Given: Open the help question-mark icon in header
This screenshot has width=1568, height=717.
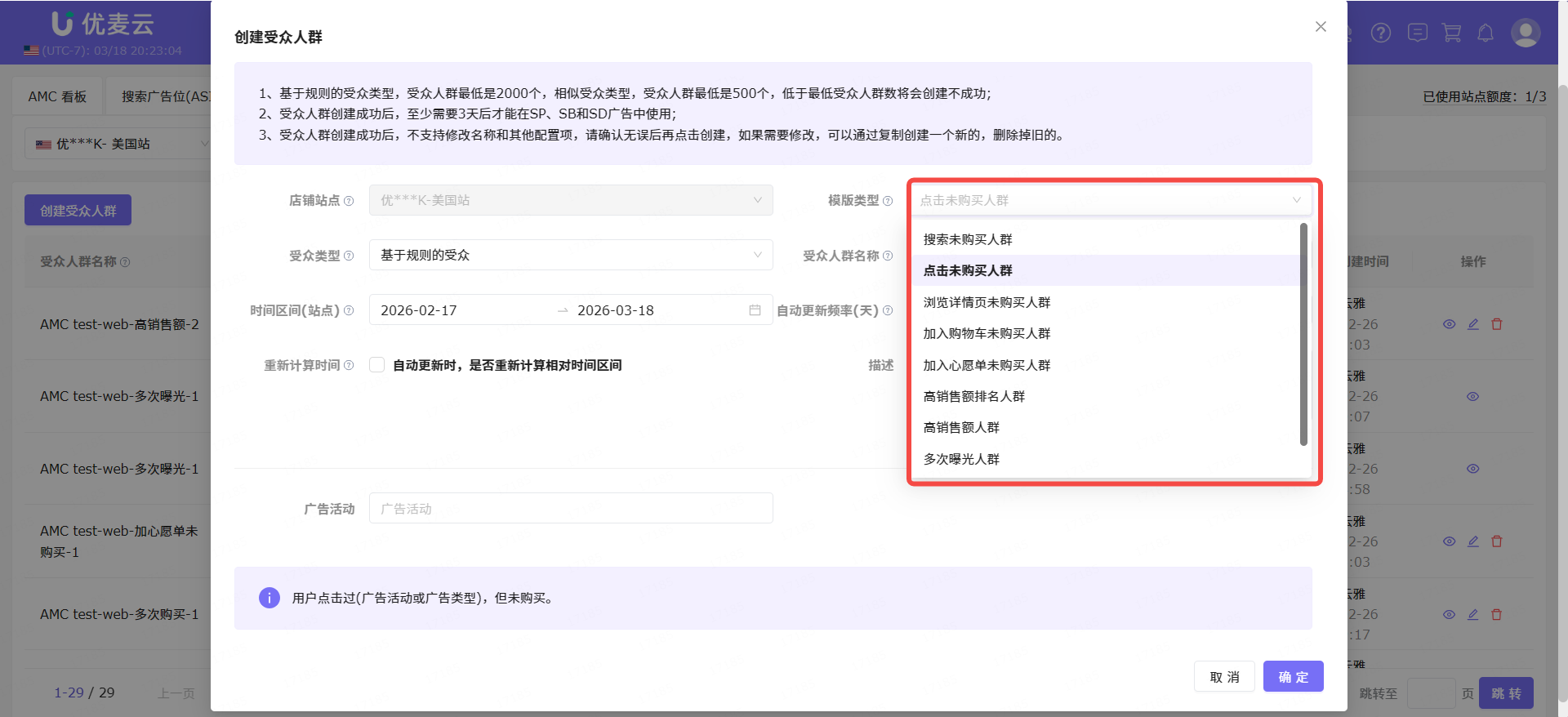Looking at the screenshot, I should coord(1381,33).
